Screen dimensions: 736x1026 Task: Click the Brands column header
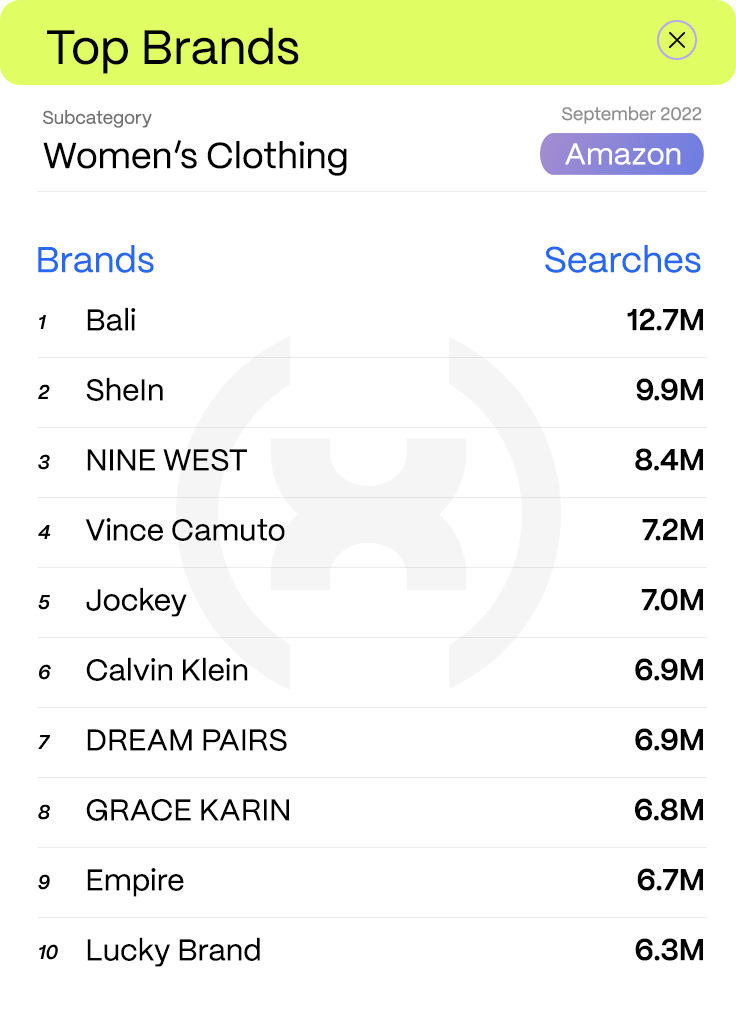[95, 260]
